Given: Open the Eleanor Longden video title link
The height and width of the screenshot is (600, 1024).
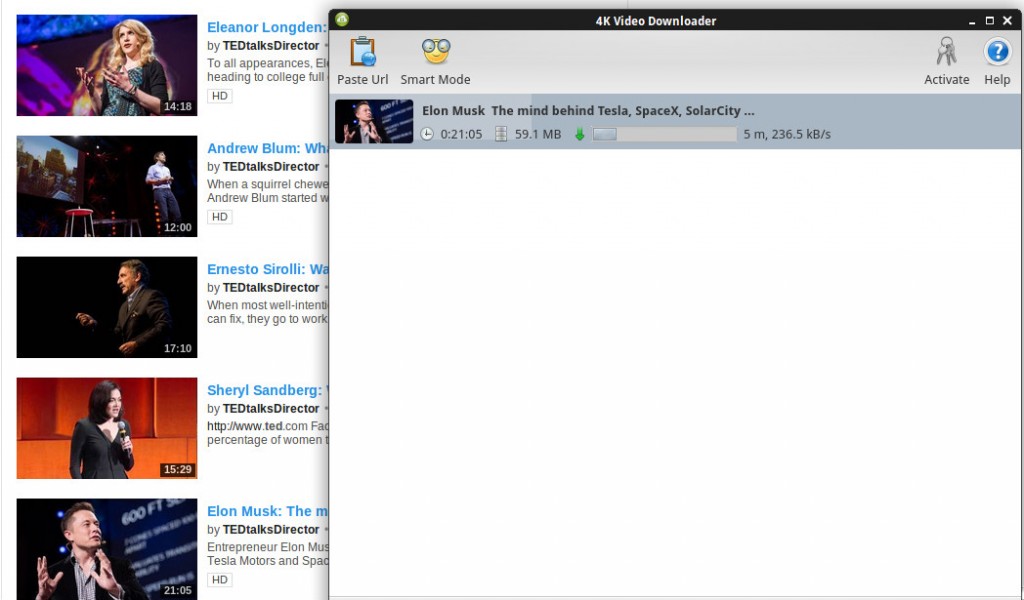Looking at the screenshot, I should coord(267,27).
